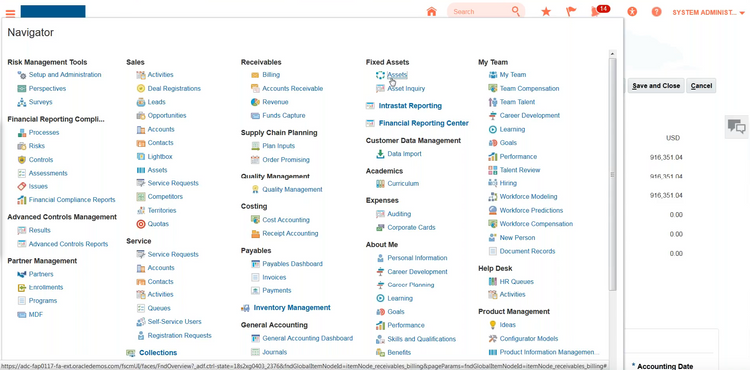The image size is (750, 370).
Task: Click the Curriculum icon
Action: (380, 184)
